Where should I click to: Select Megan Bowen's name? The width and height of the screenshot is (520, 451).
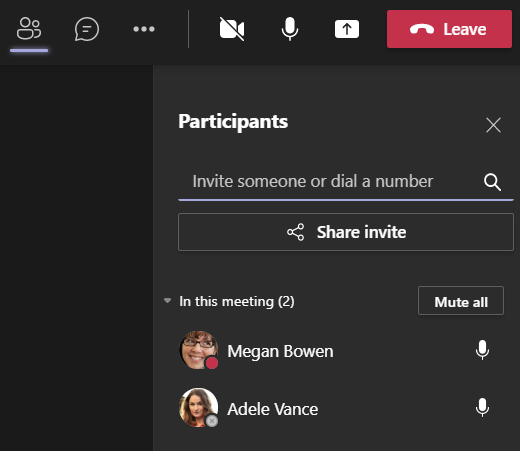tap(280, 351)
